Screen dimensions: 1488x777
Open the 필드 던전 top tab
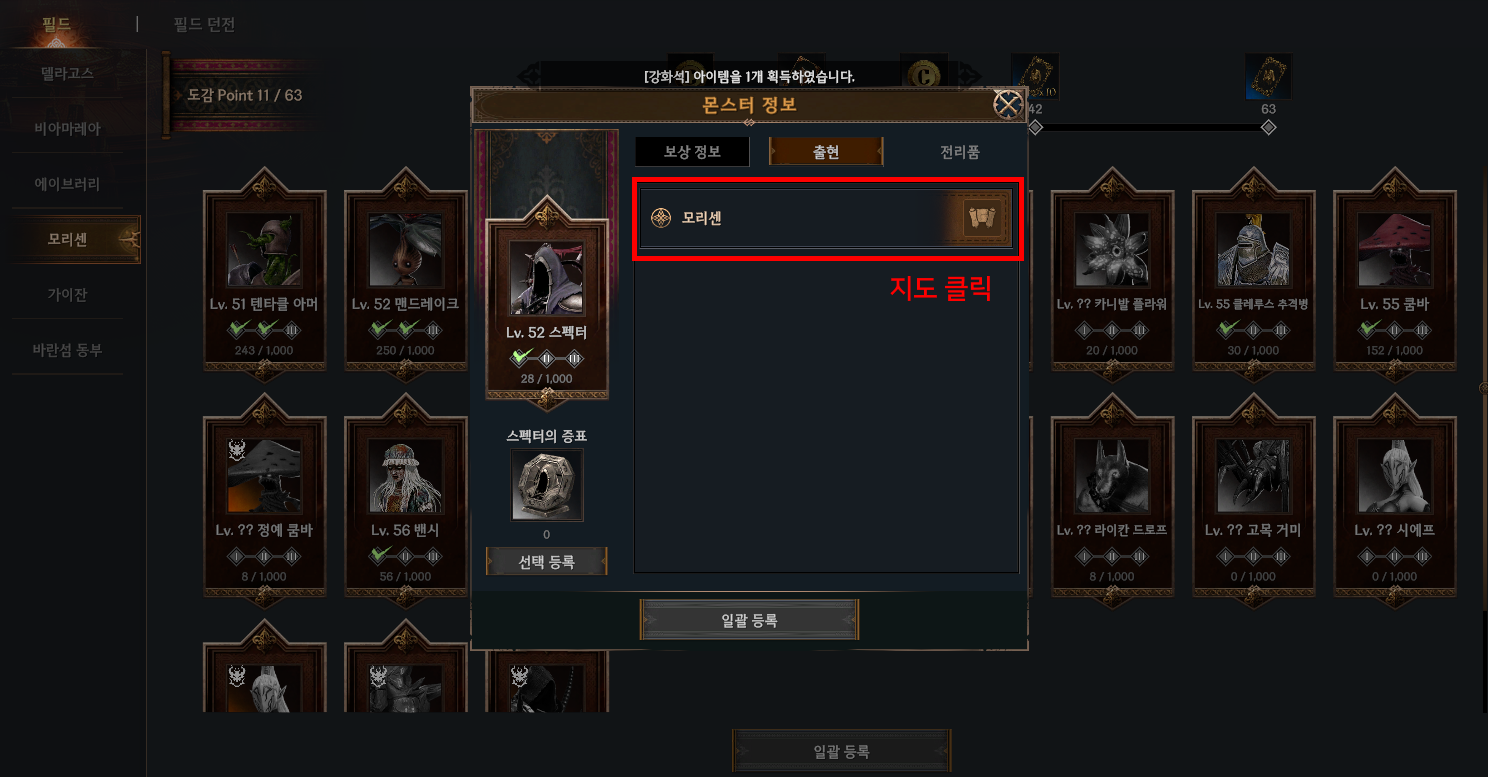click(x=203, y=24)
